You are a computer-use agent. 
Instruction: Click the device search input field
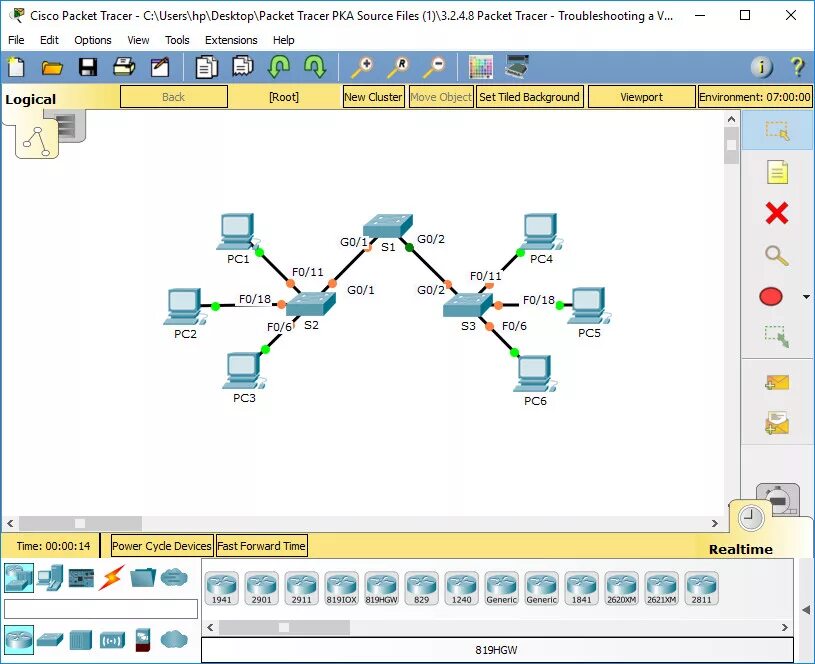click(x=101, y=609)
